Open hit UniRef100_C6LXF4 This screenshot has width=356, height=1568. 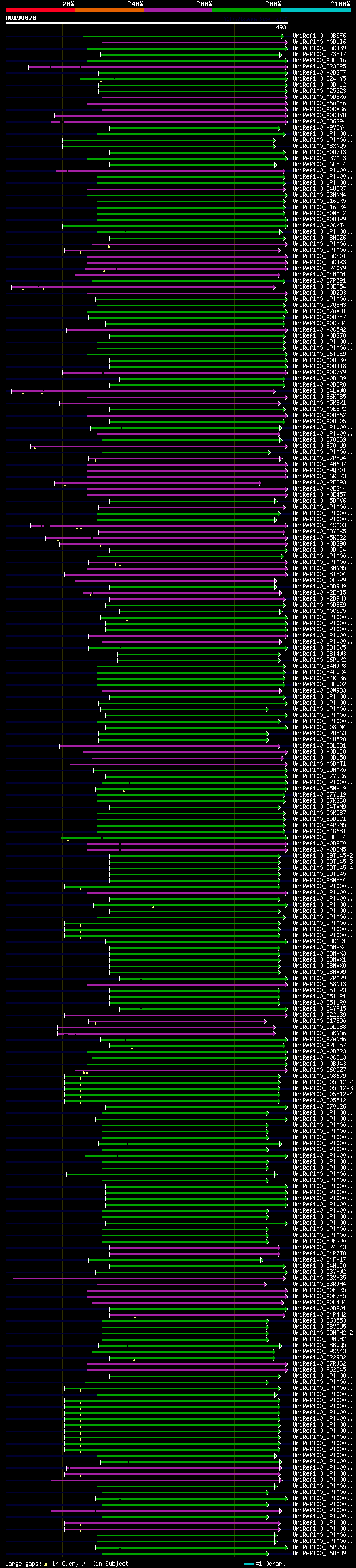[319, 164]
